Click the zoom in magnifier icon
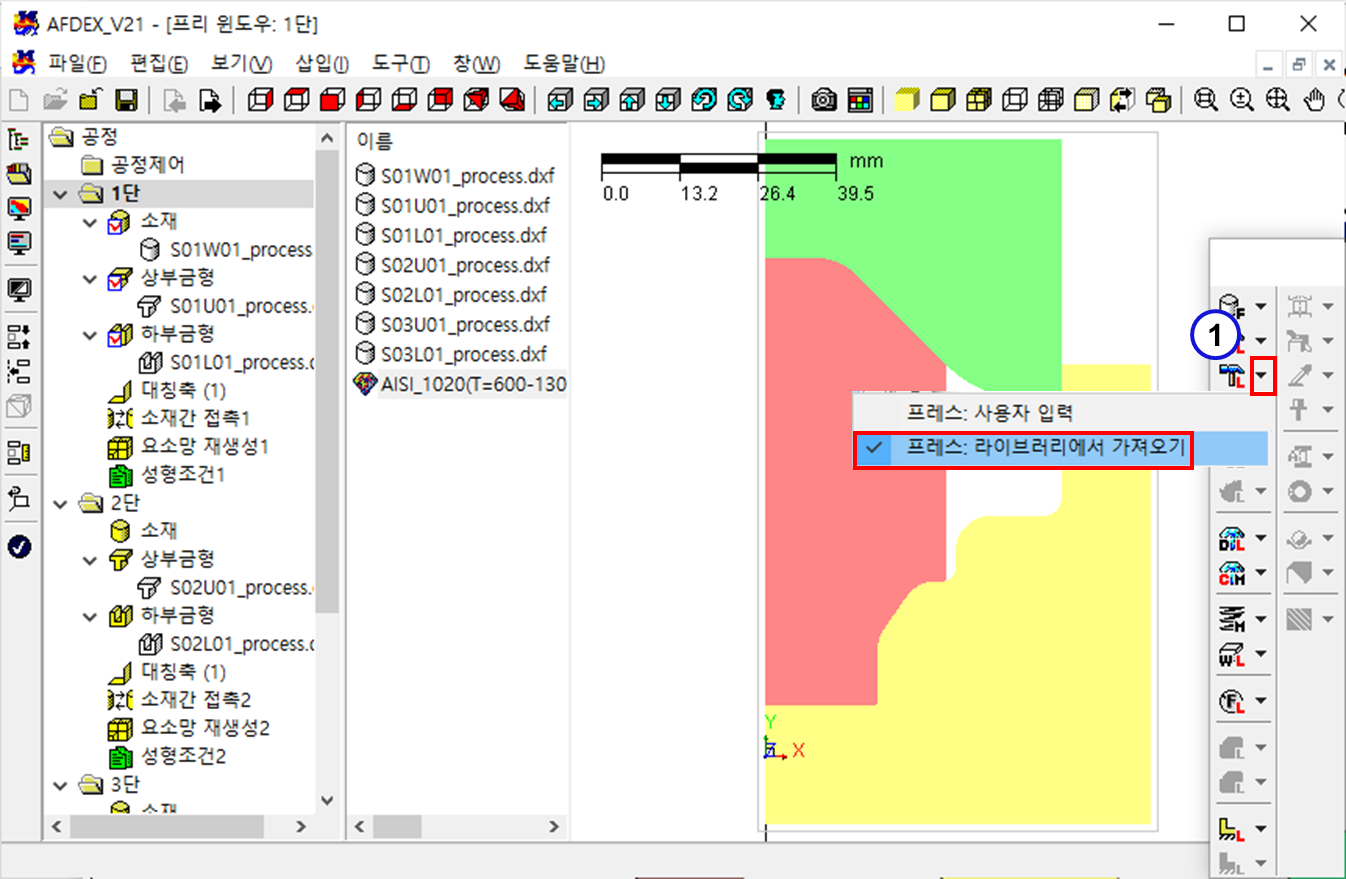This screenshot has height=879, width=1346. (1242, 100)
